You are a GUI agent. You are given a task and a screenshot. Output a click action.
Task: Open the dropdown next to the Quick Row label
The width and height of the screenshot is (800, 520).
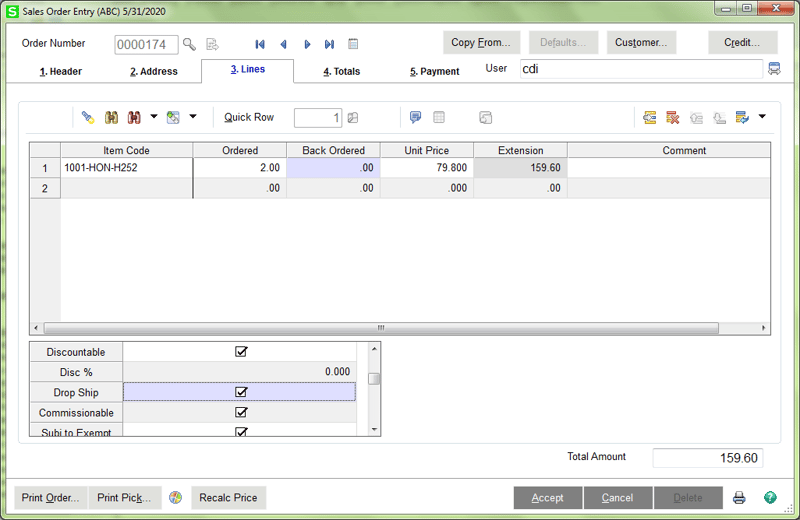point(193,117)
